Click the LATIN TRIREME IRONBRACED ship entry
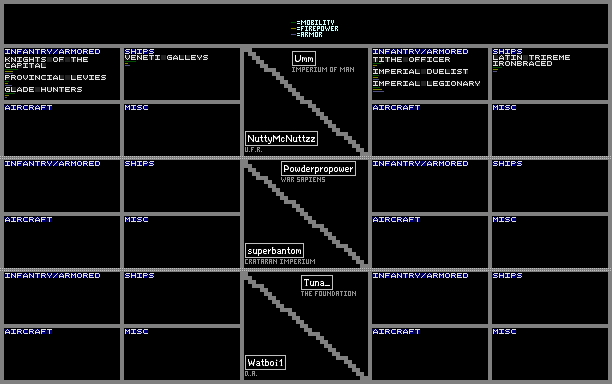The width and height of the screenshot is (612, 384). pos(531,60)
